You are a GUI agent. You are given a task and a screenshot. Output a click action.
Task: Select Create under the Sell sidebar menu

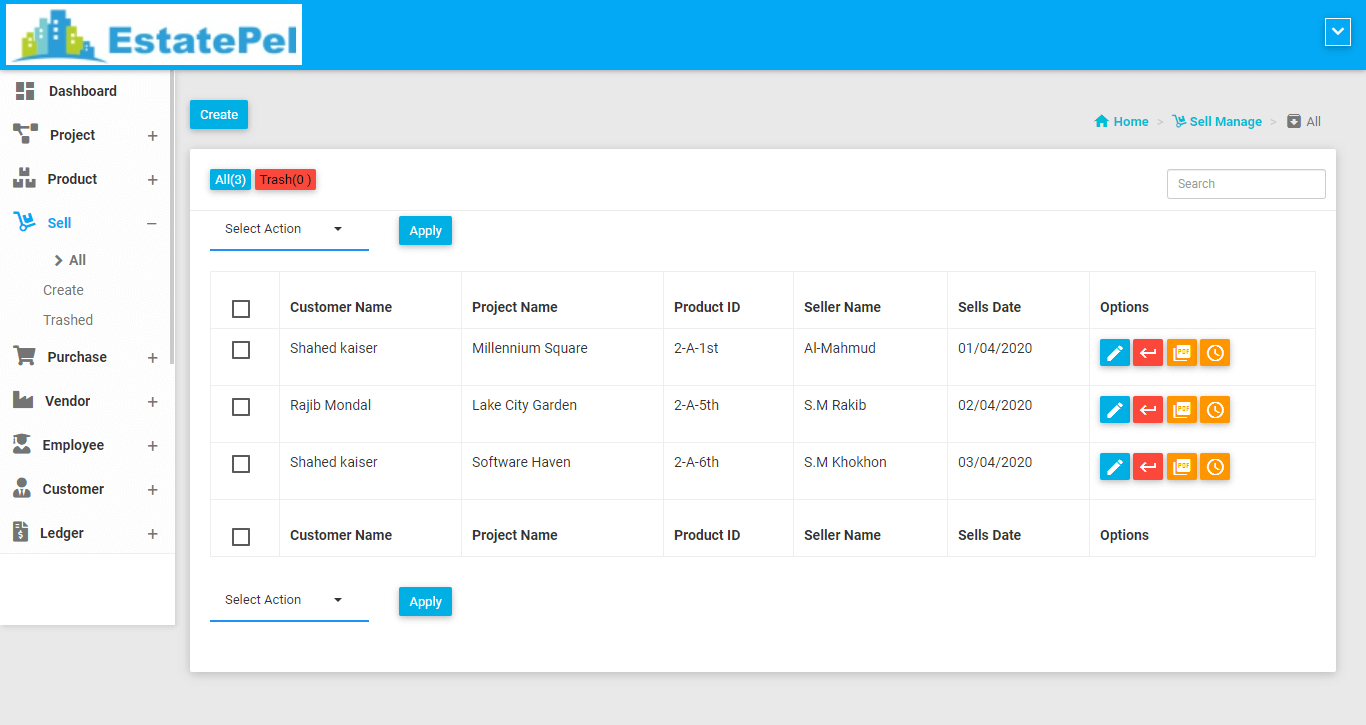coord(63,290)
